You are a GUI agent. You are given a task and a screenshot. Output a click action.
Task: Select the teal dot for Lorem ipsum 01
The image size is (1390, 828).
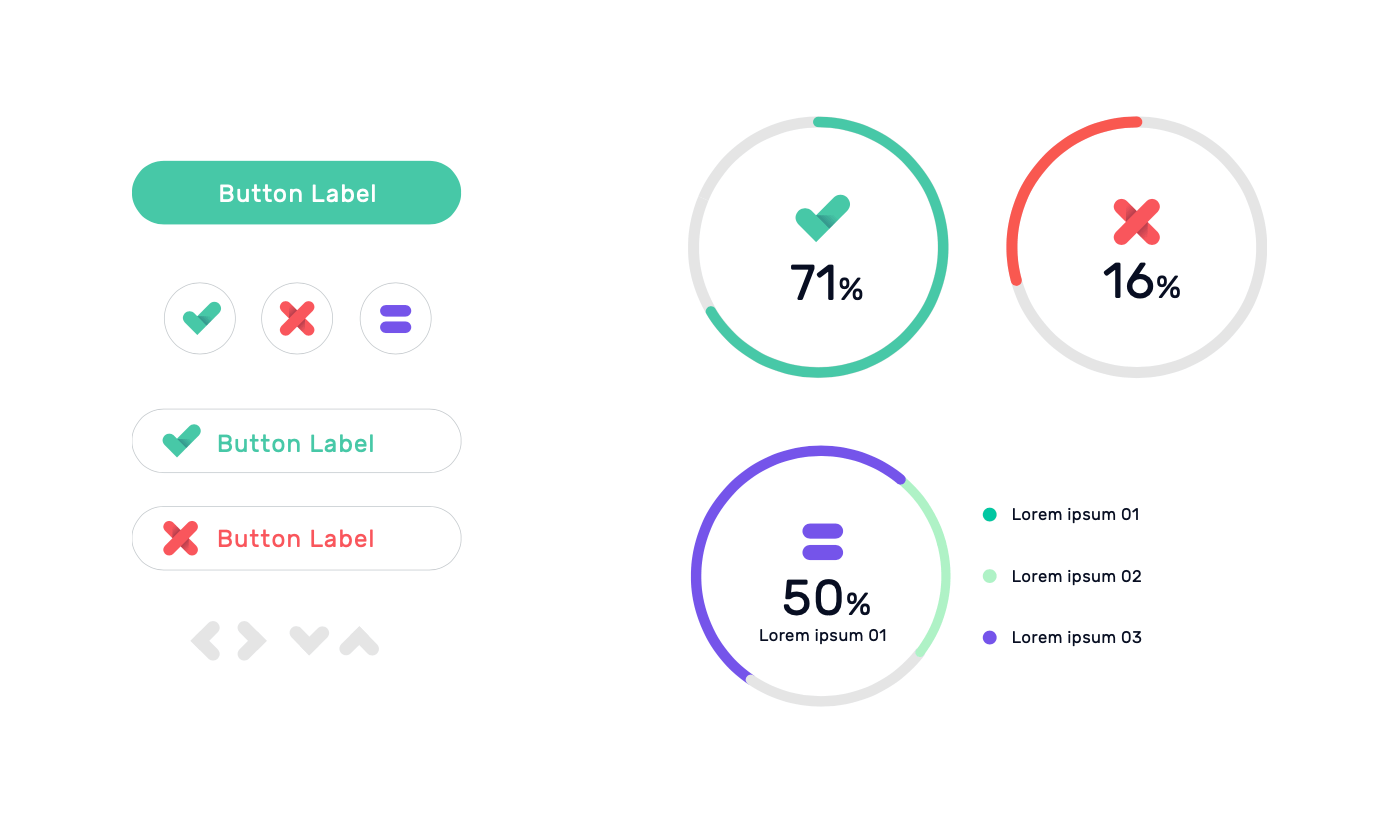(x=990, y=515)
